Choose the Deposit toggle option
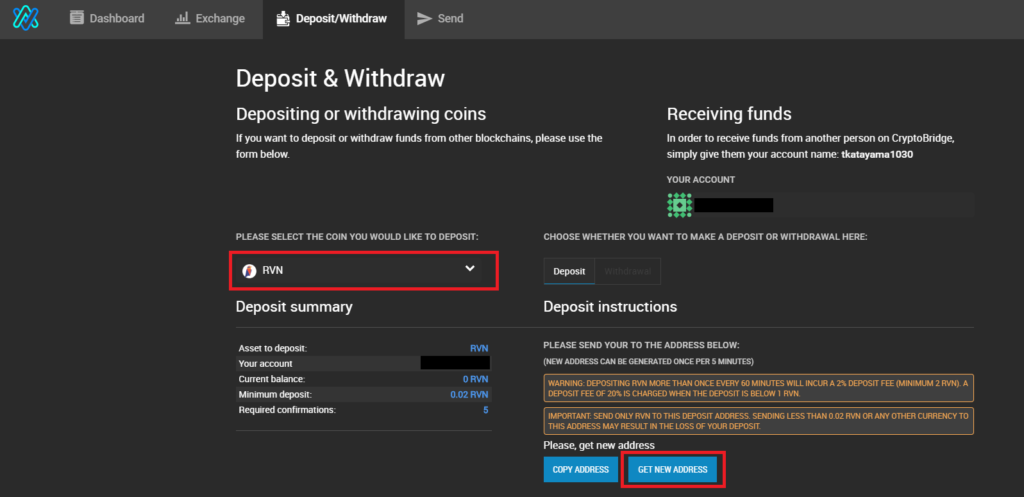Image resolution: width=1024 pixels, height=497 pixels. click(x=569, y=271)
